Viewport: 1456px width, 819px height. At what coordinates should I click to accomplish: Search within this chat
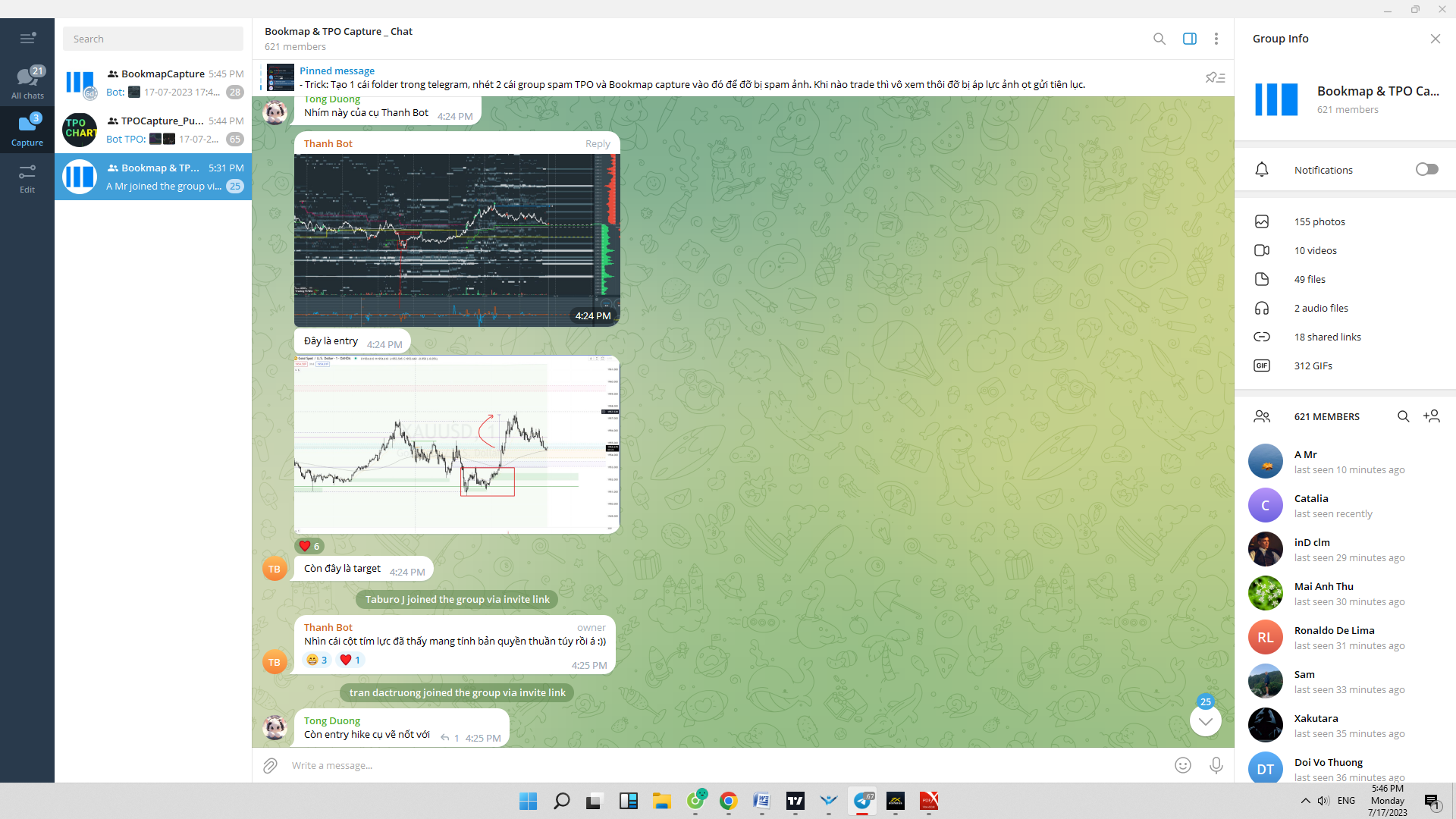(x=1159, y=39)
